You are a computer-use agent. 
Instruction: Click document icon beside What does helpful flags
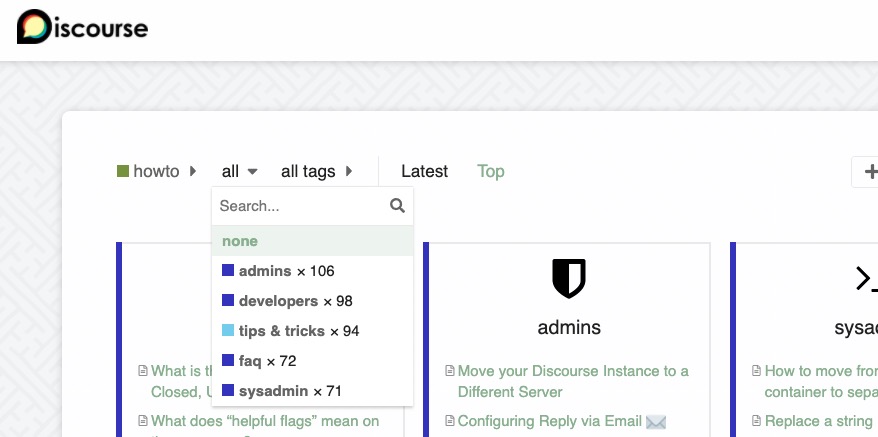pos(143,421)
